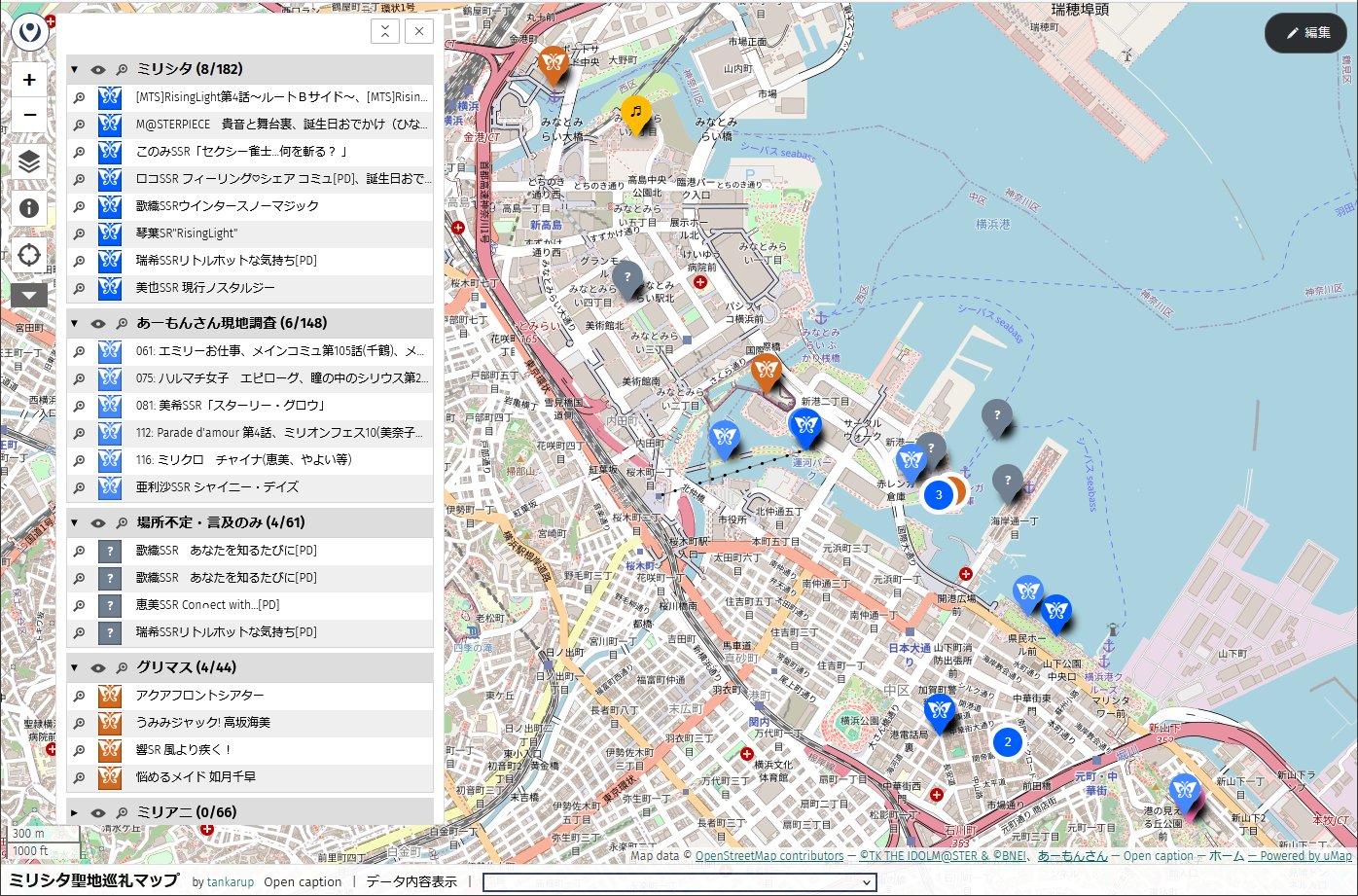Select 亜利沙SSR シャイニー・デイズ entry
This screenshot has height=896, width=1358.
218,486
